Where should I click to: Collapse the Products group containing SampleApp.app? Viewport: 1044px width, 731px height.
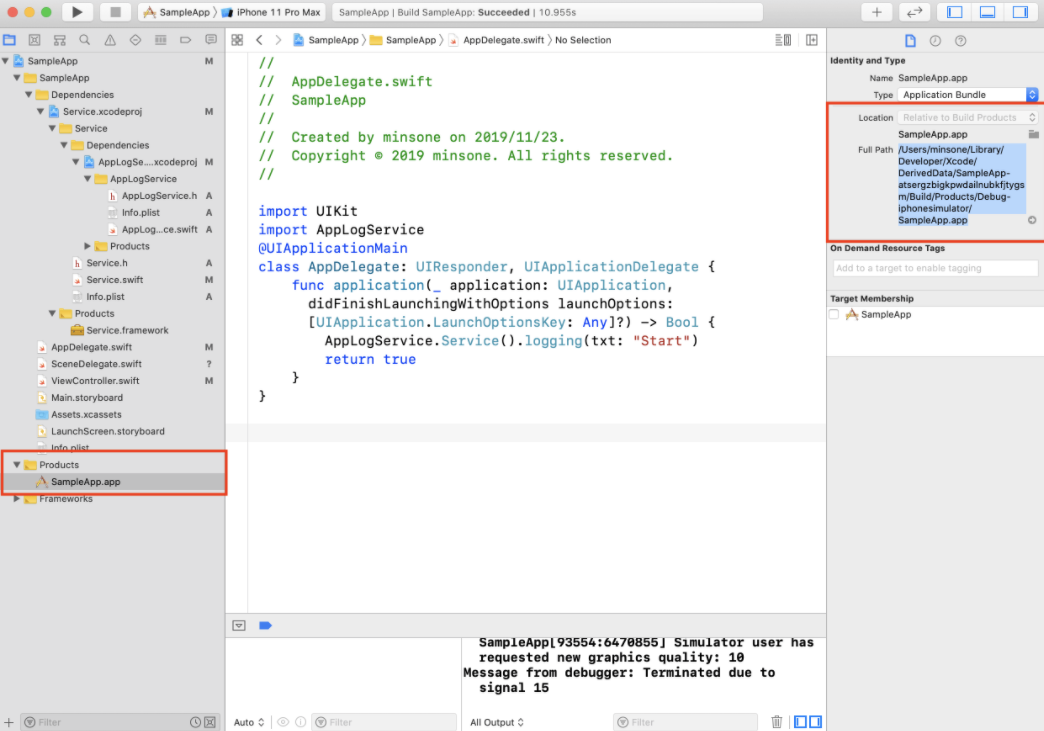pos(17,465)
